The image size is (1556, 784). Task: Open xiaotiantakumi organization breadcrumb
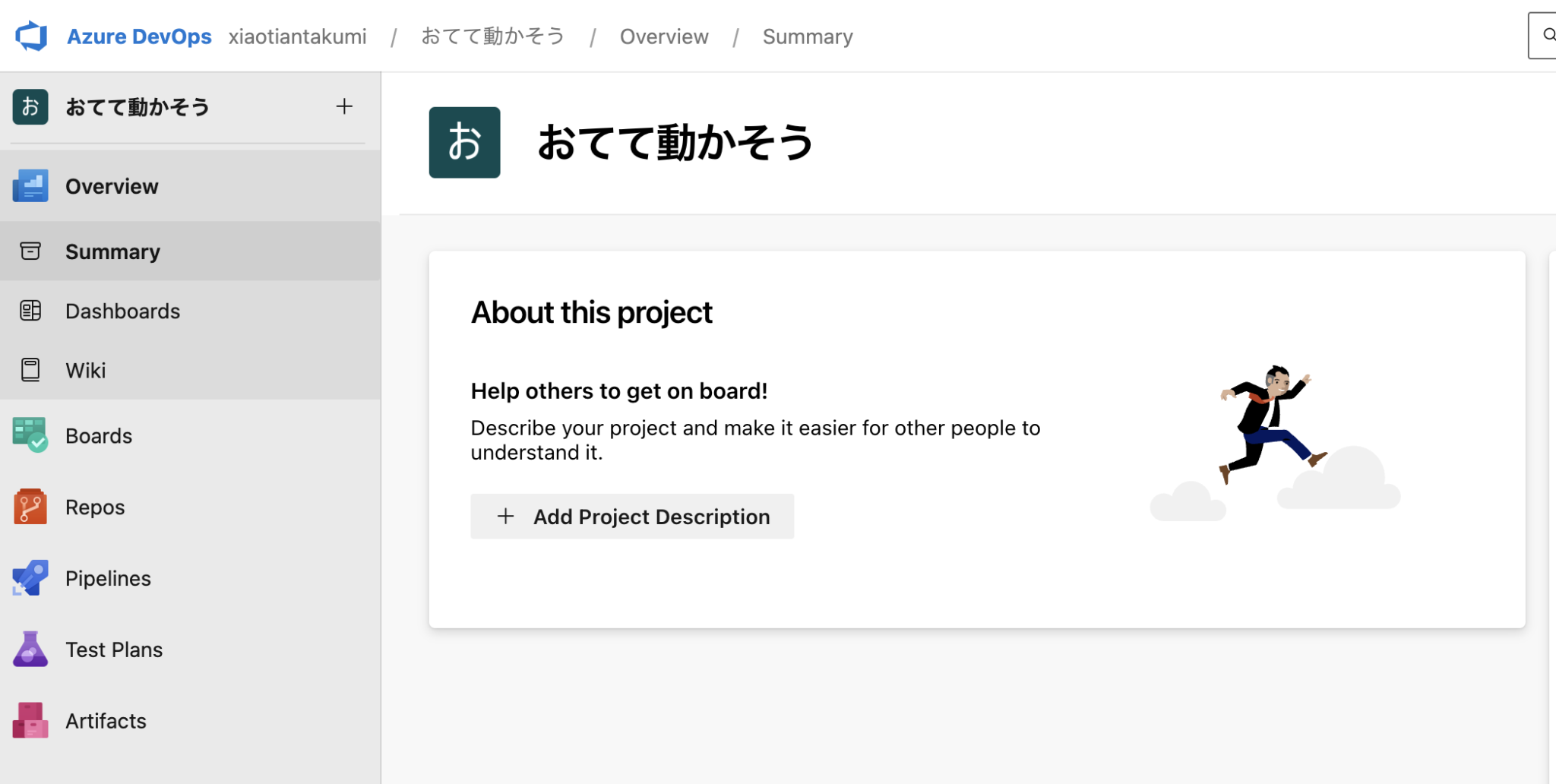(298, 36)
